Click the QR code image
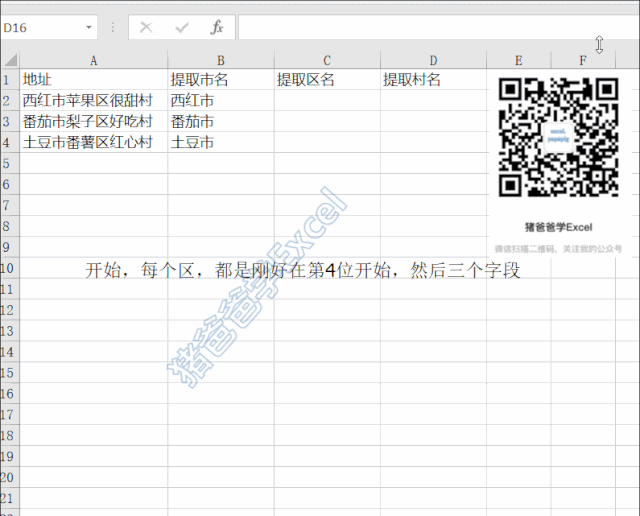 [x=558, y=137]
